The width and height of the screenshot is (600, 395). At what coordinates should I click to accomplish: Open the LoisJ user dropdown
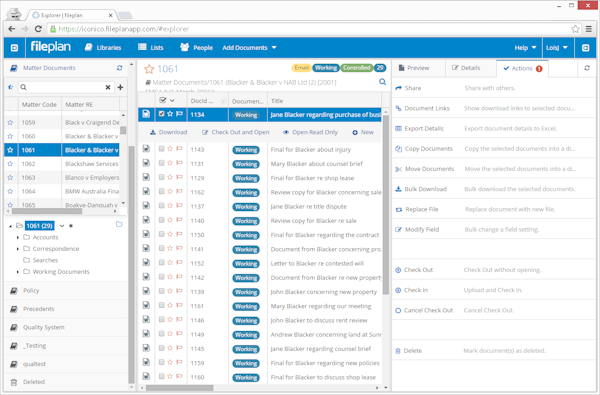[x=557, y=47]
